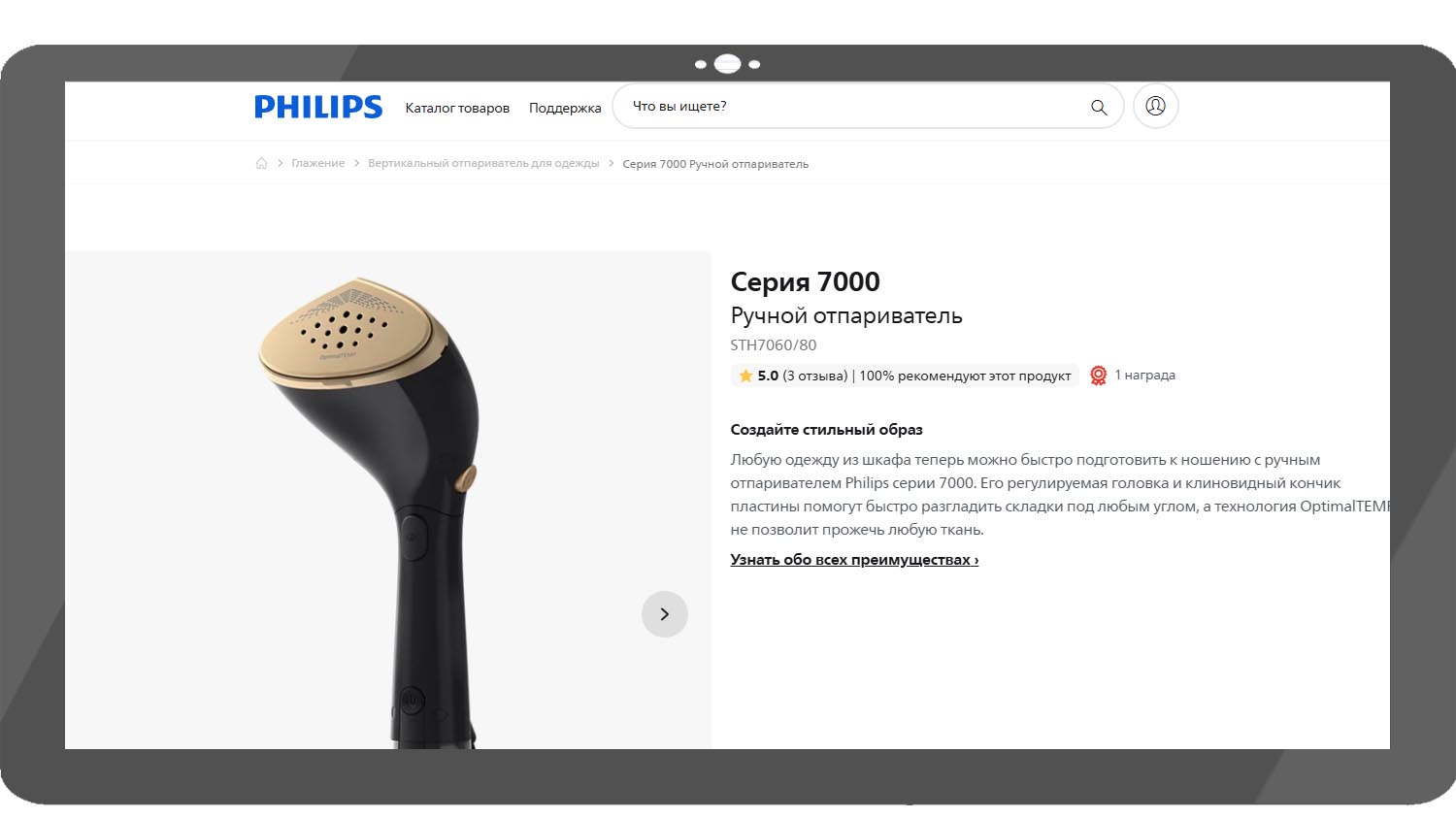The width and height of the screenshot is (1456, 818).
Task: Follow Узнать обо всех преимуществах link
Action: tap(854, 560)
